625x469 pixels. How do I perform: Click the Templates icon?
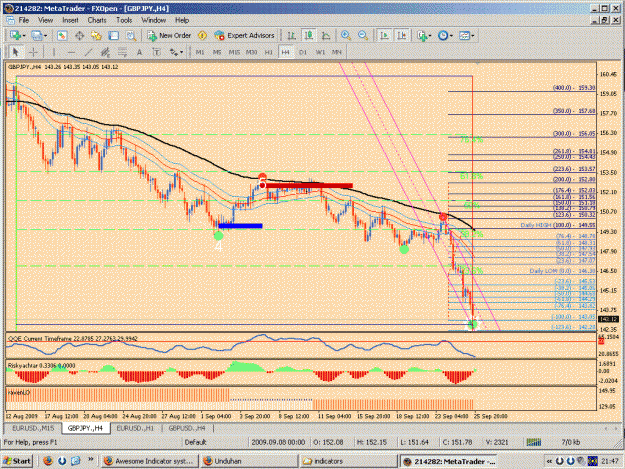(x=464, y=35)
